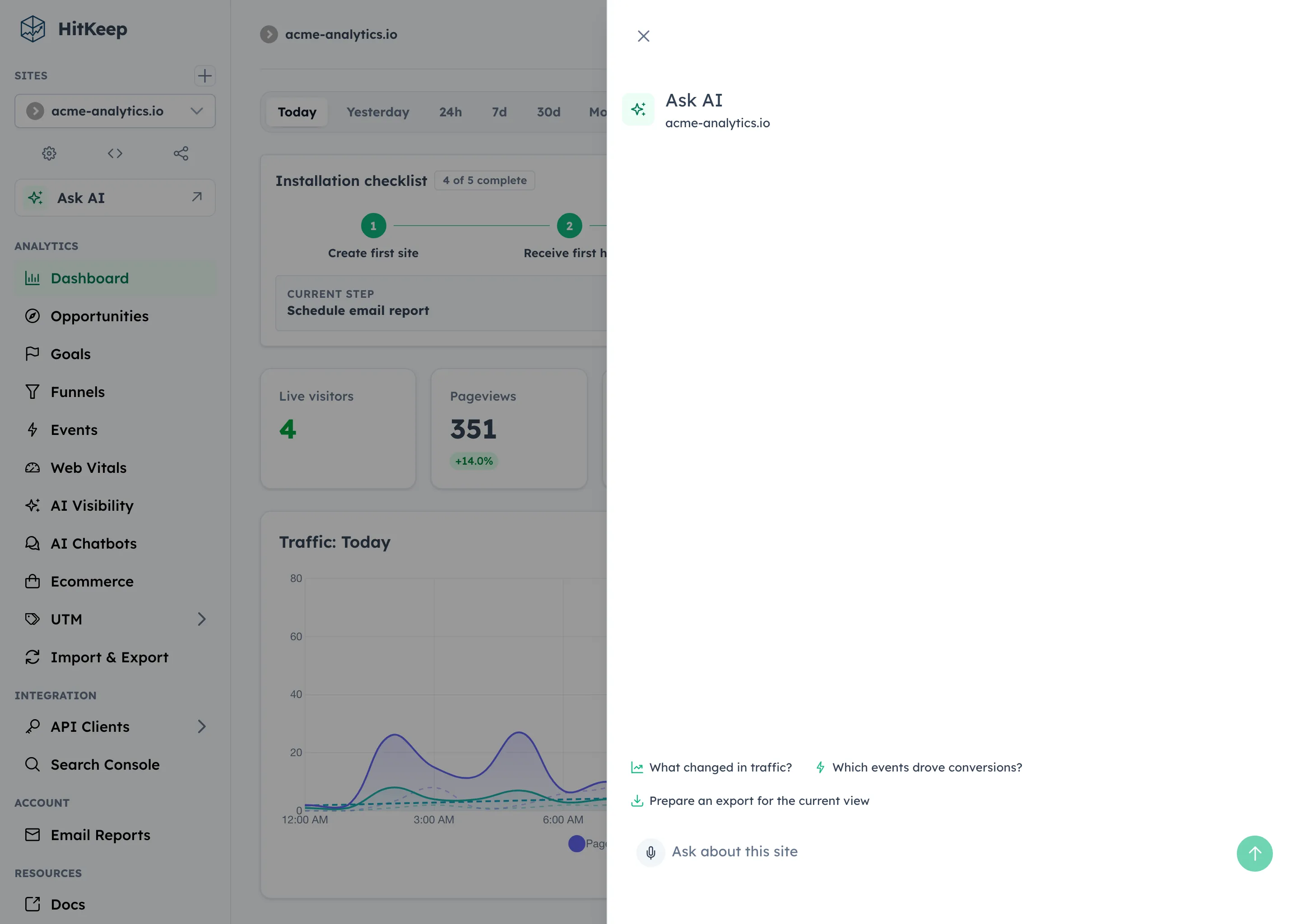Select the 7d time range tab
This screenshot has width=1300, height=924.
coord(499,112)
